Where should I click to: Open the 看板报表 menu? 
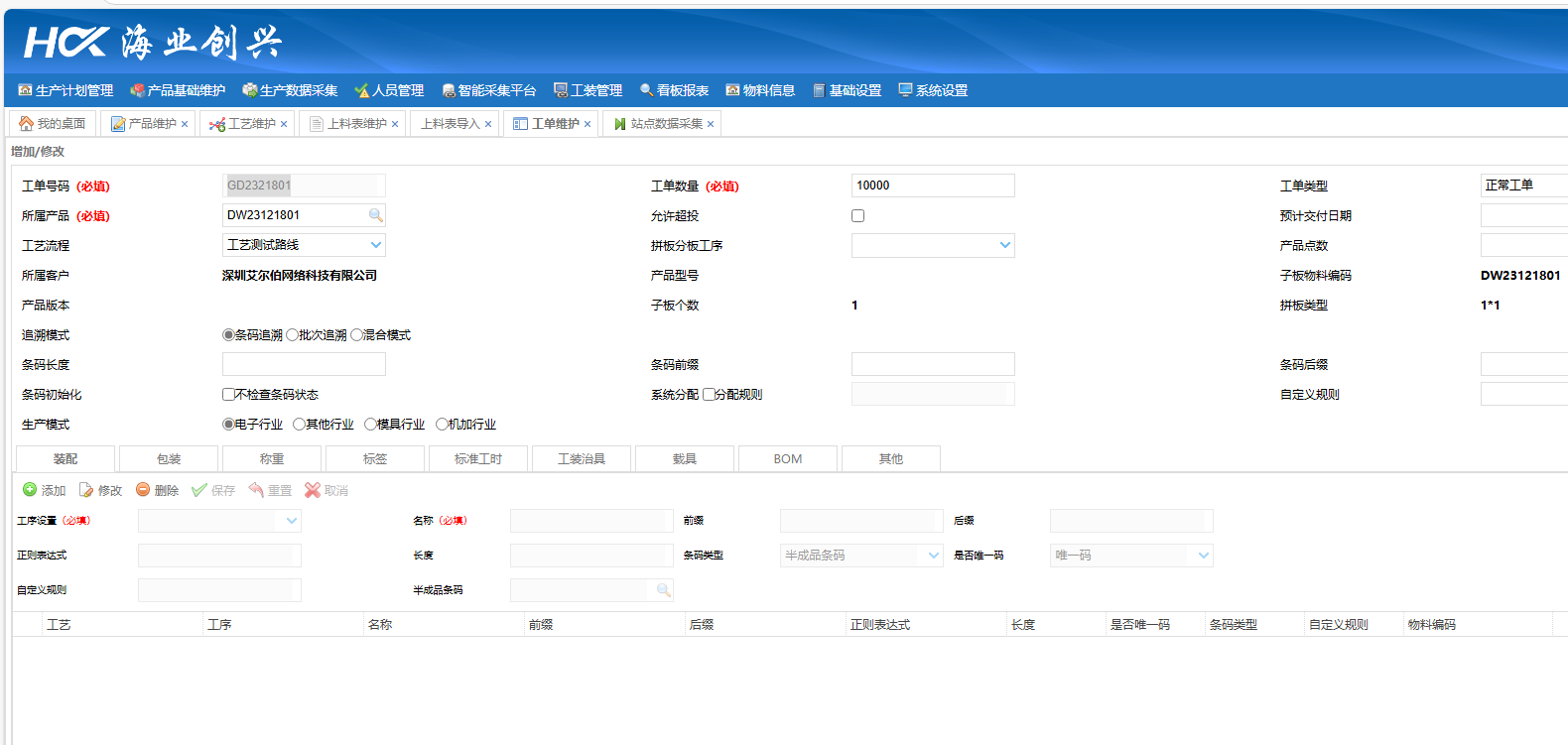click(675, 90)
